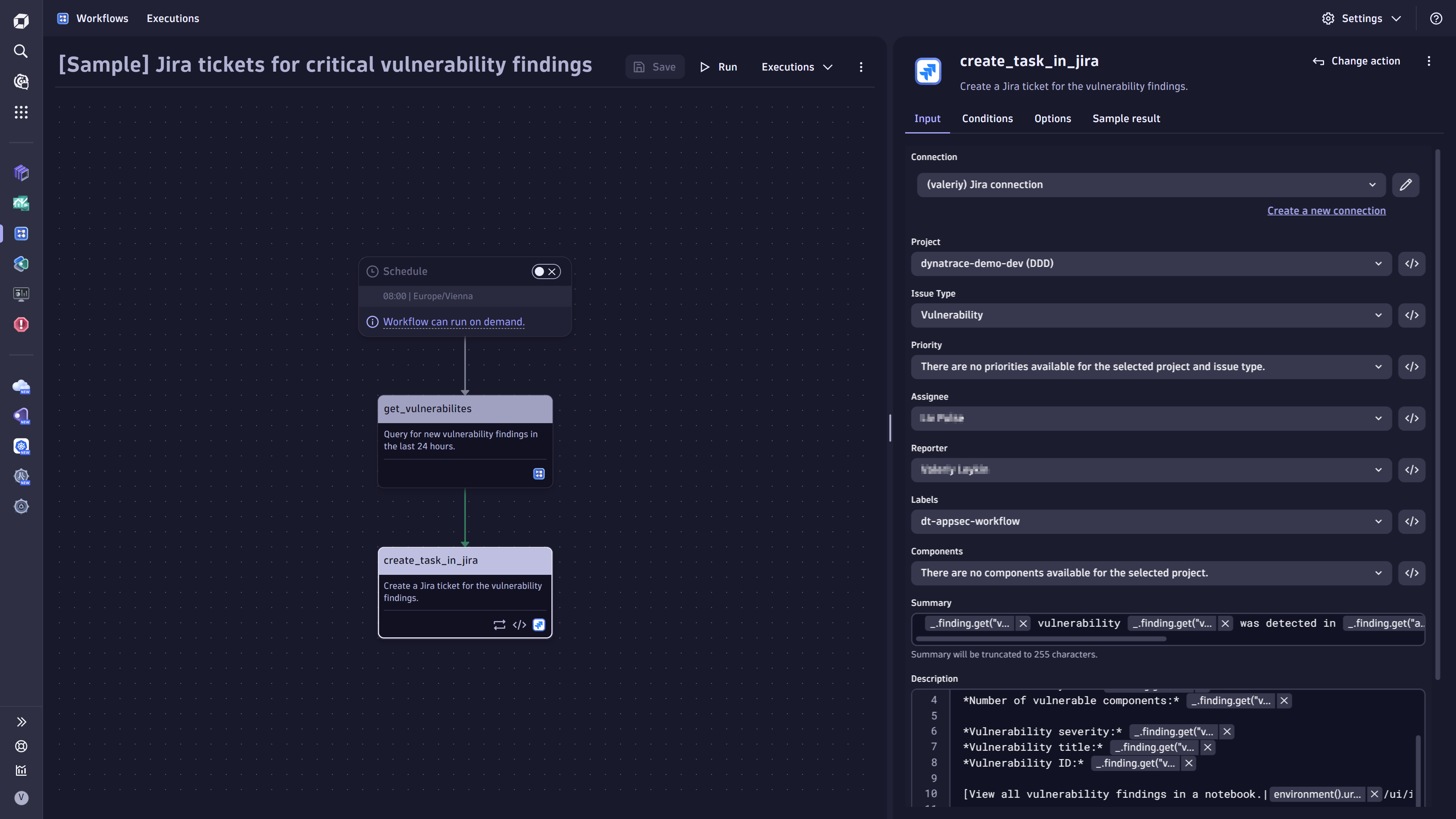Click Workflow can run on demand link
1456x819 pixels.
[454, 322]
